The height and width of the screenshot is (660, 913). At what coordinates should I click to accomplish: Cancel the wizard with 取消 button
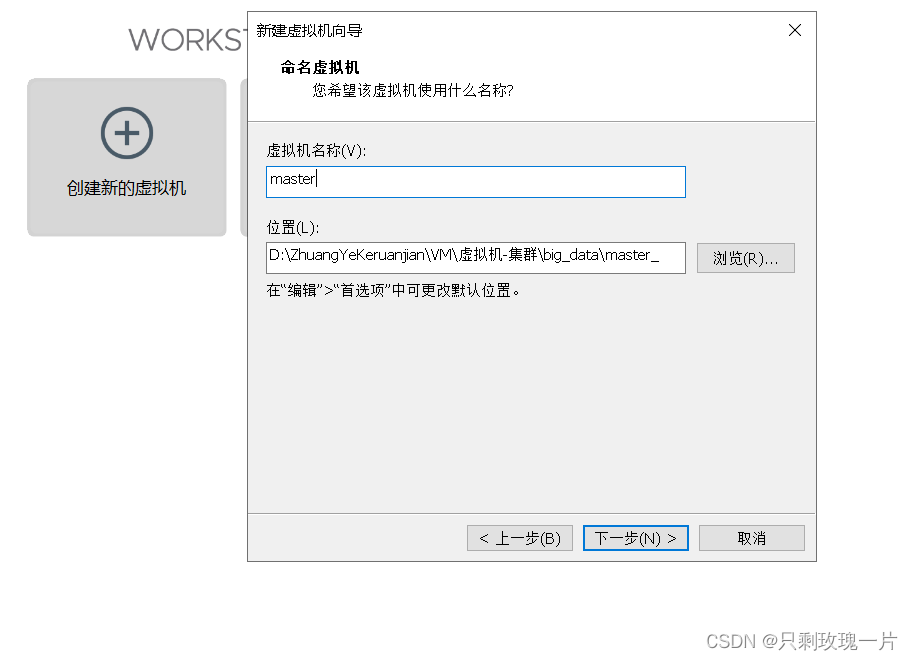click(x=751, y=537)
